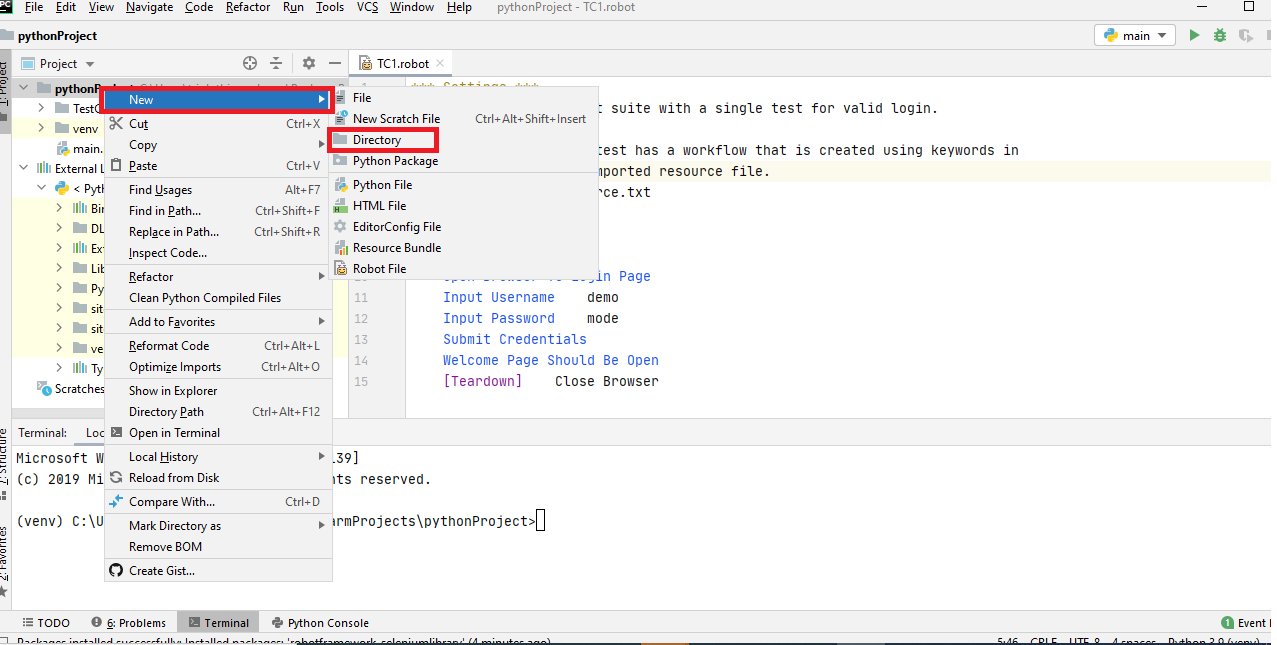Start debugging with the green bug icon
1277x645 pixels.
[1219, 35]
